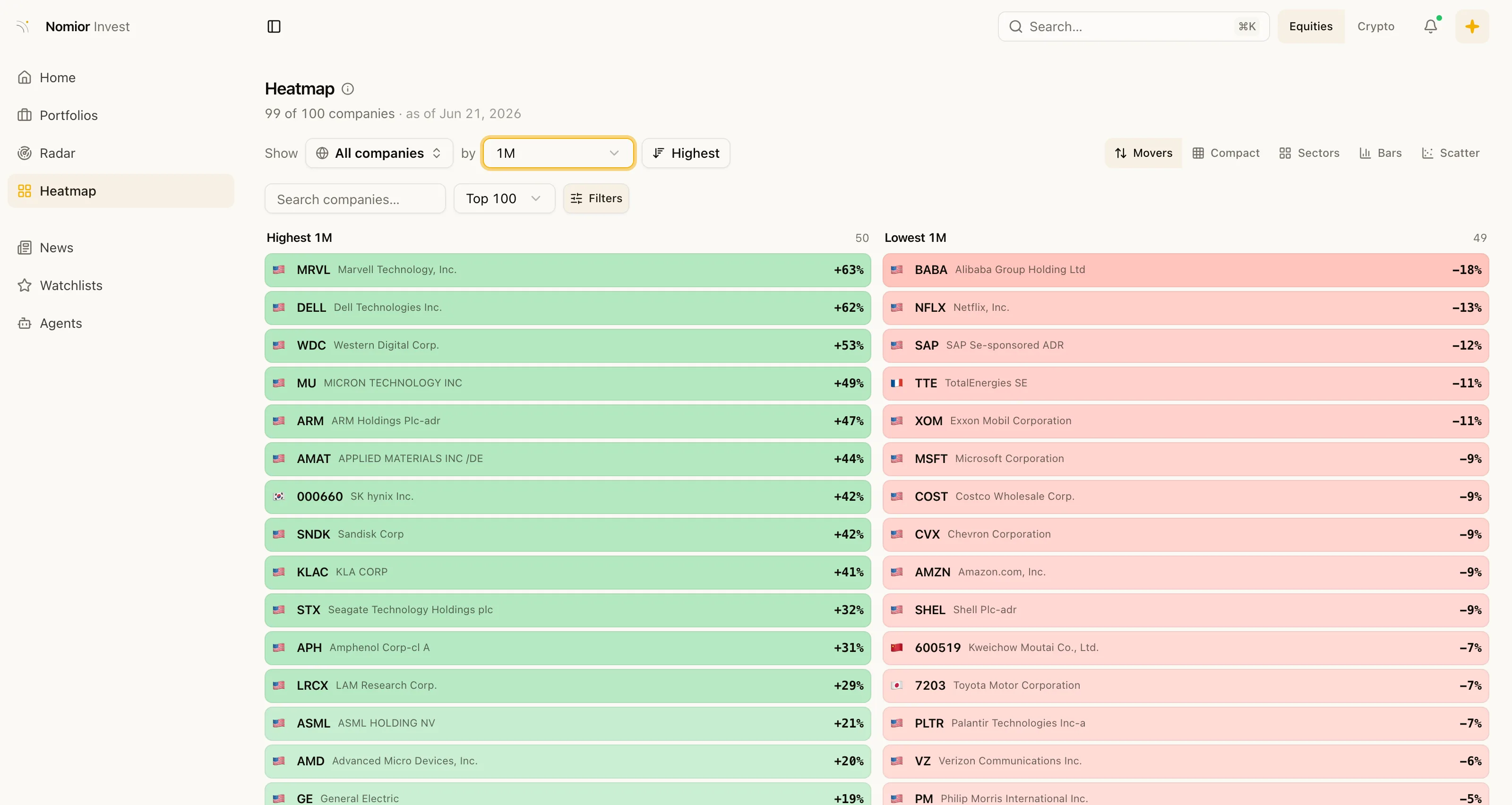1512x805 pixels.
Task: Open the NFLX Netflix row
Action: tap(1186, 308)
